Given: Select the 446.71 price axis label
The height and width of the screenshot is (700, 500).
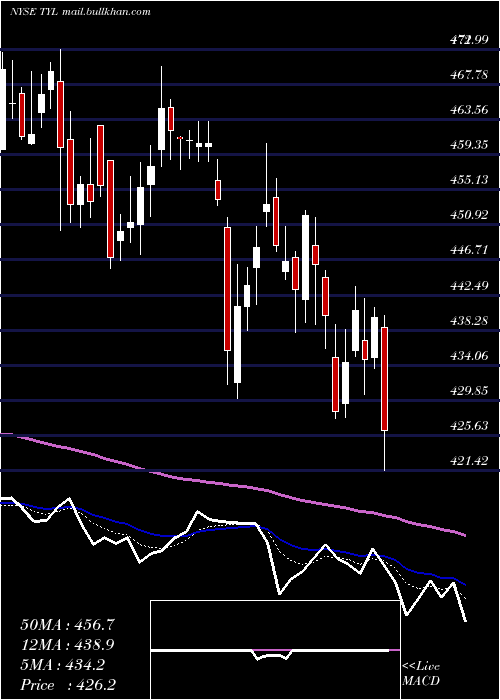Looking at the screenshot, I should pos(469,250).
